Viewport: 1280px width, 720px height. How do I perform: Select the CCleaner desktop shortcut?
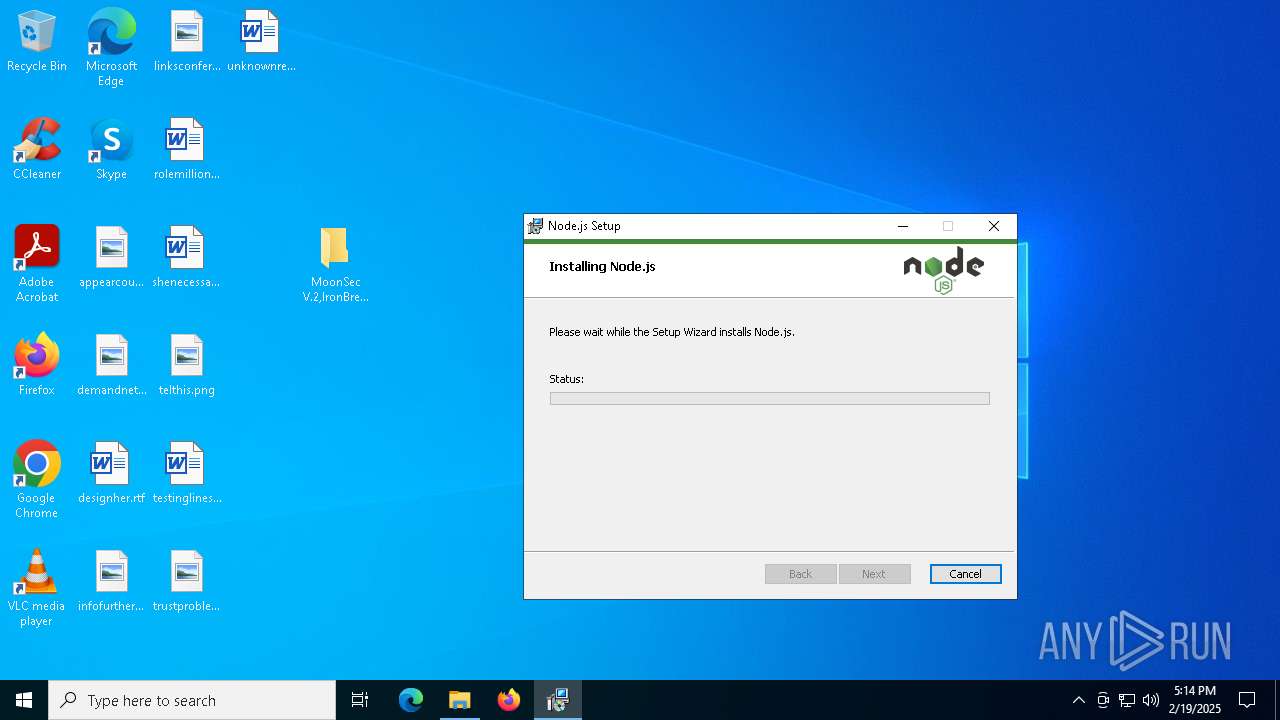click(37, 149)
